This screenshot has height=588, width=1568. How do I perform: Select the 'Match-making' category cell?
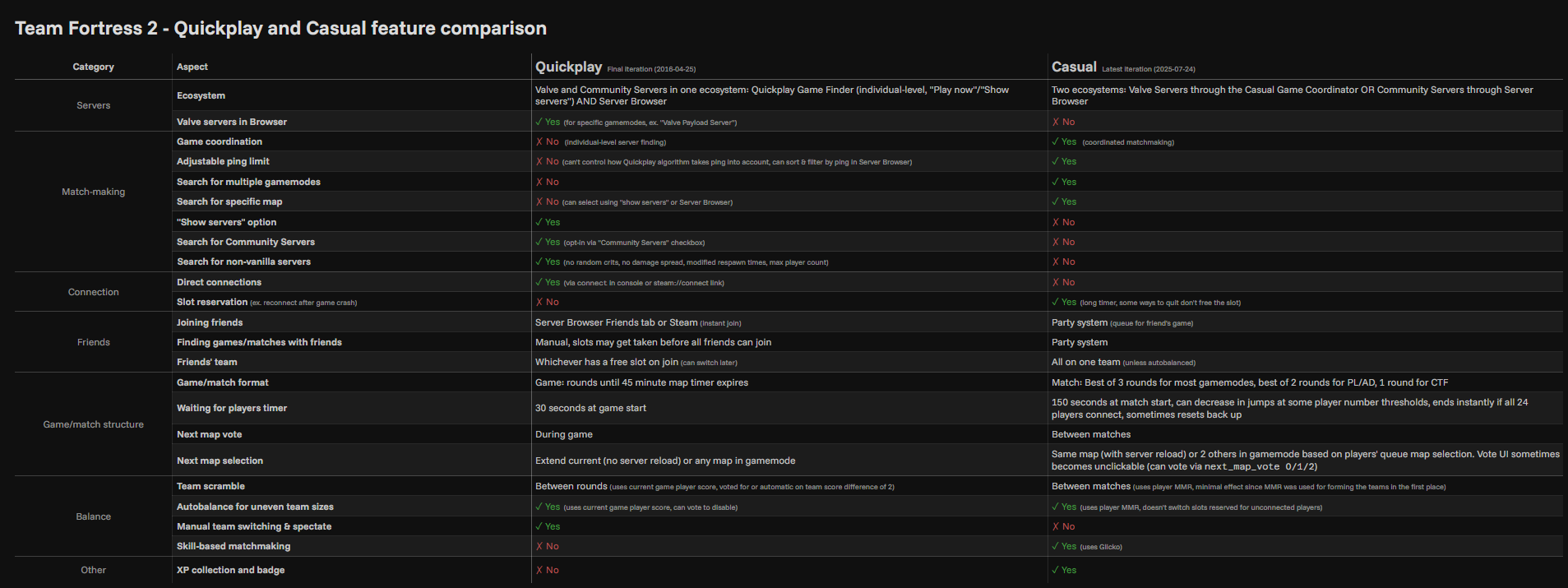click(x=93, y=192)
